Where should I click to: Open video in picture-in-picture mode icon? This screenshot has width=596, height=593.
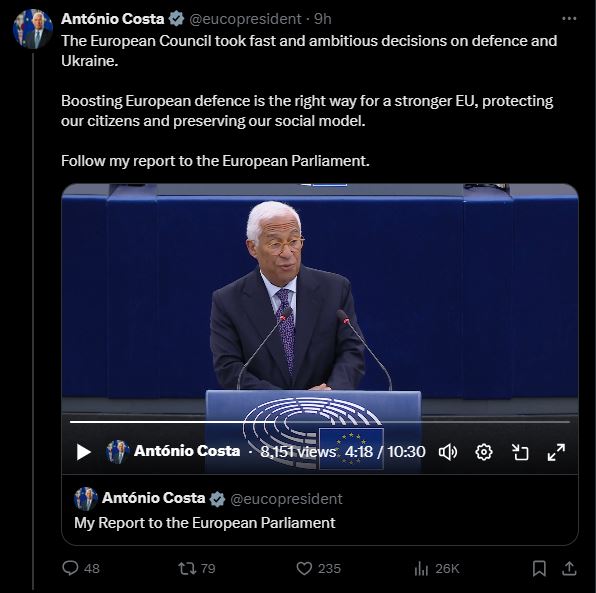520,452
